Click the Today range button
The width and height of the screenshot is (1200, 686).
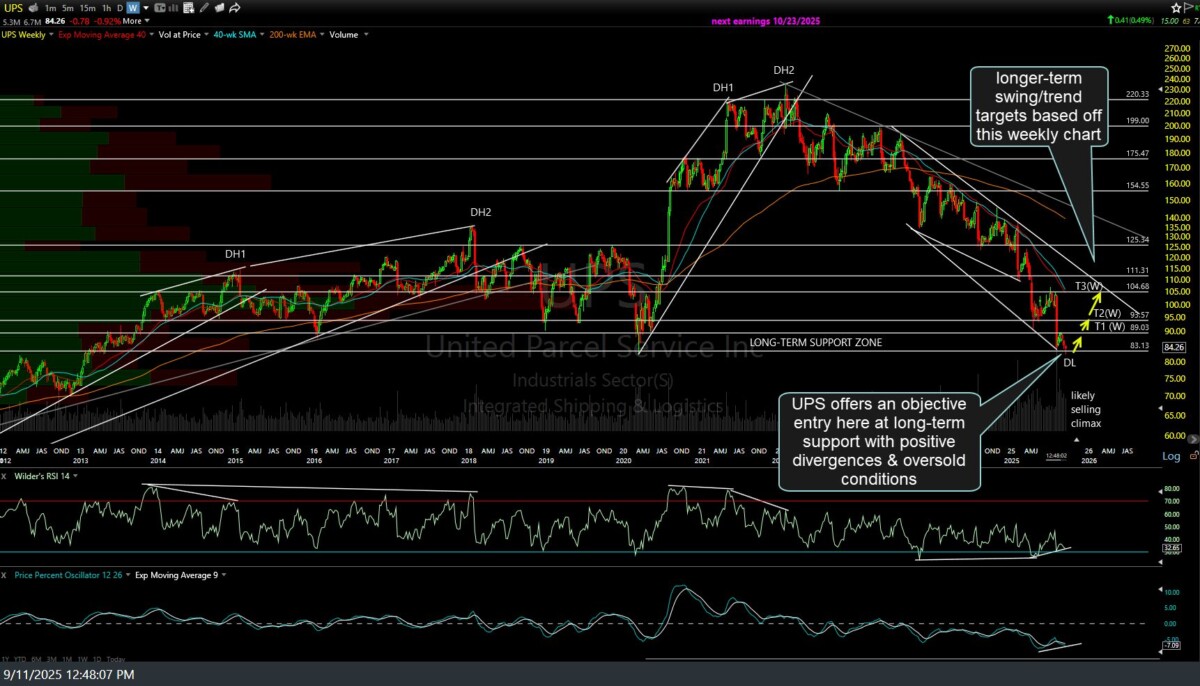(115, 659)
